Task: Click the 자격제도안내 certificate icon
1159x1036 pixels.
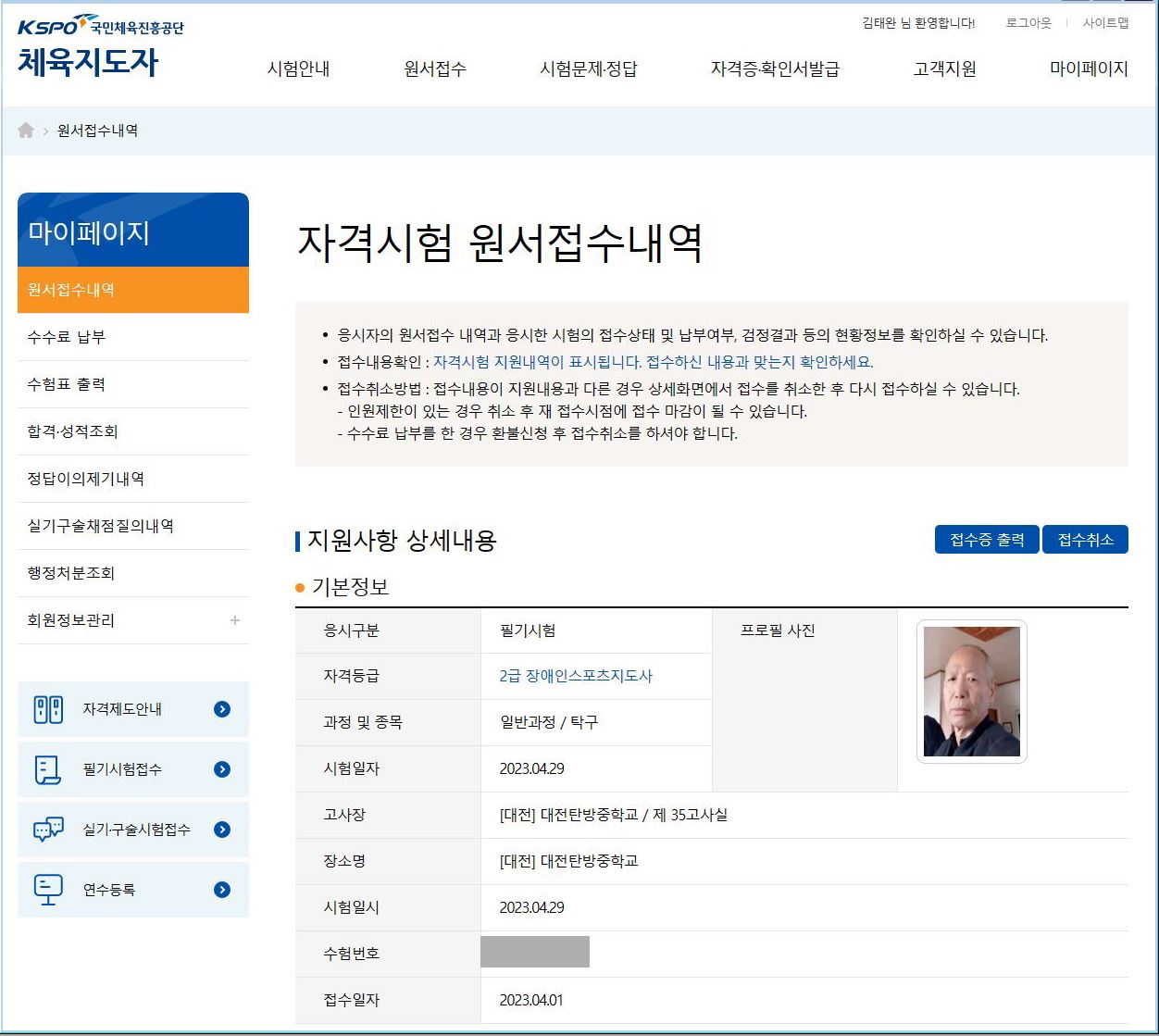Action: (48, 709)
